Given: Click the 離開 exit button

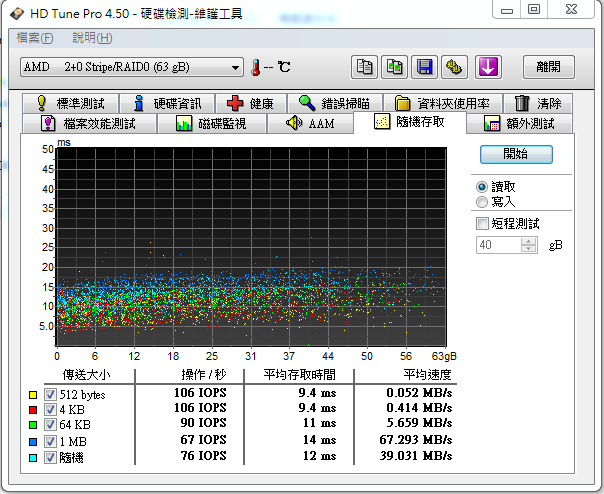Looking at the screenshot, I should 549,67.
